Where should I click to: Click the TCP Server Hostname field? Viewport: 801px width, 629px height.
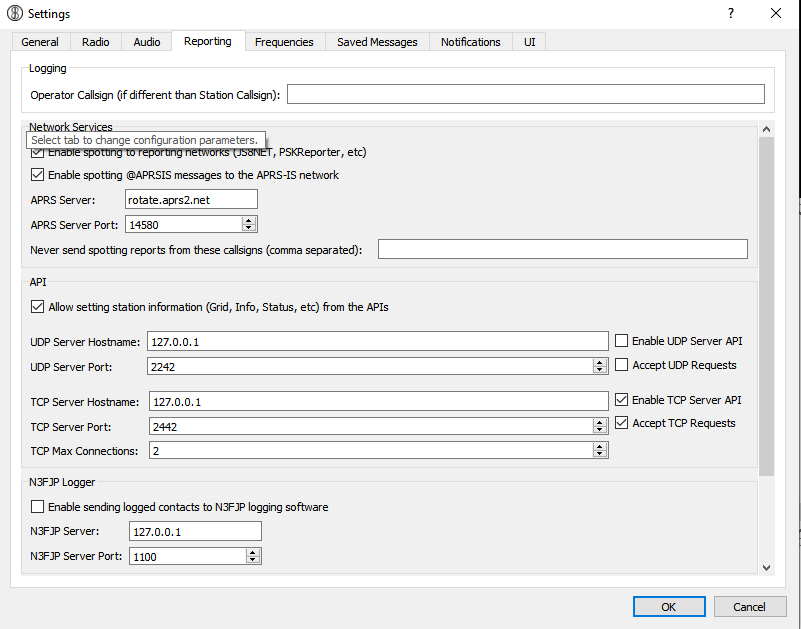(379, 401)
